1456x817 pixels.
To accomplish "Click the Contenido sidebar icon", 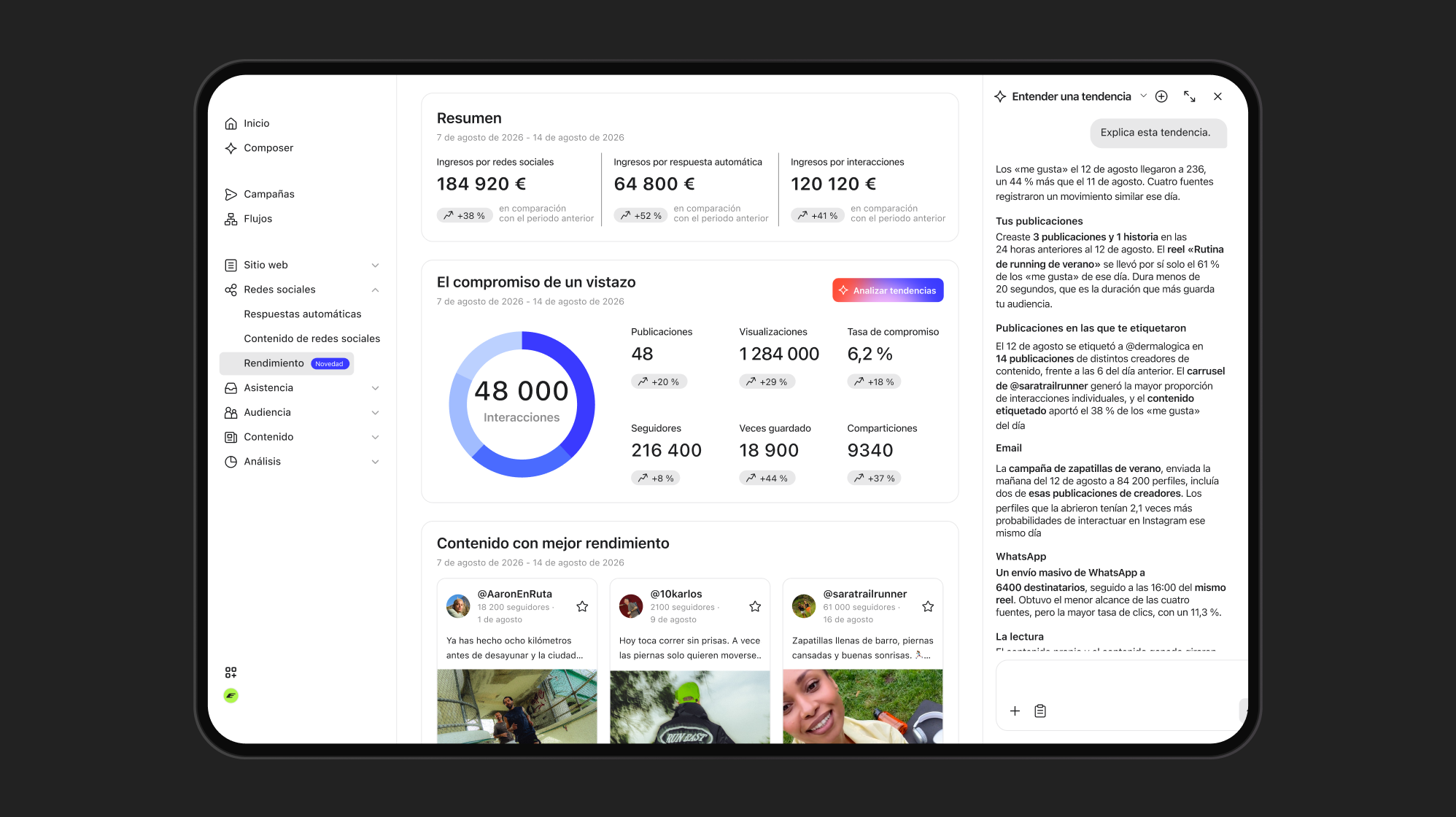I will (x=231, y=437).
